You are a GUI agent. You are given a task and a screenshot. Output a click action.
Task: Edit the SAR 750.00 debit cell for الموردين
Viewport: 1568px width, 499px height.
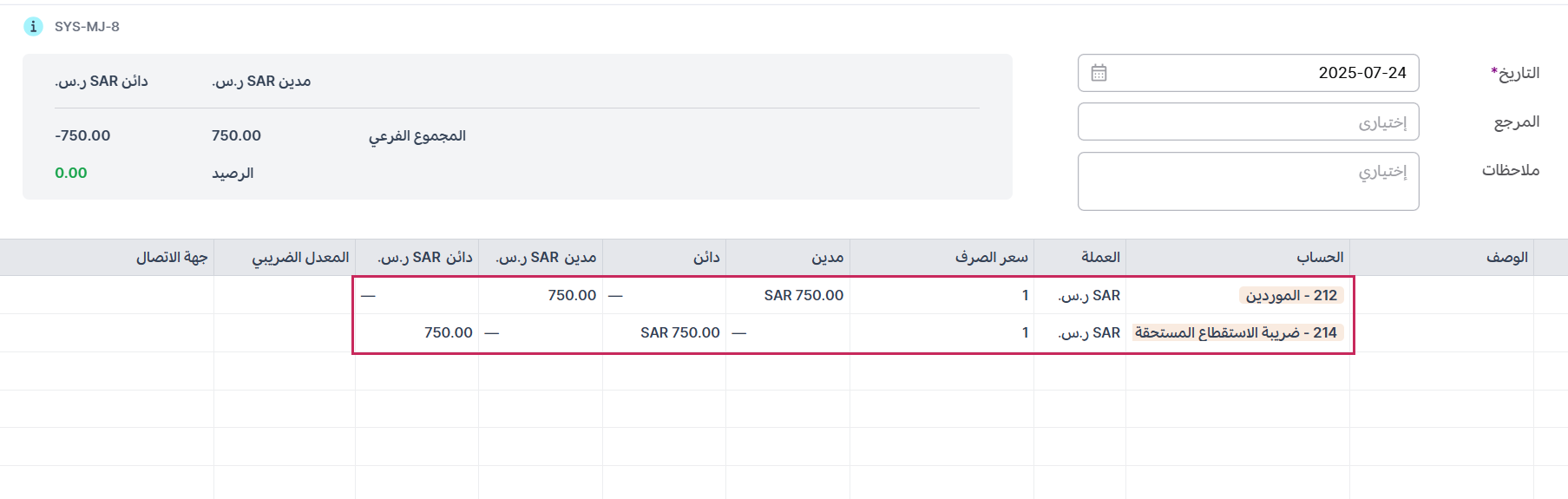[x=803, y=296]
